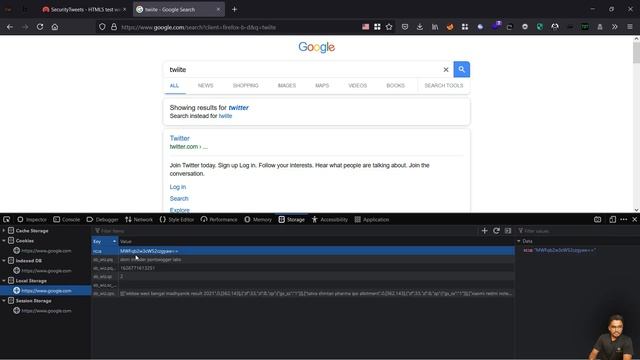Viewport: 640px width, 360px height.
Task: Select google.com under Local Storage
Action: pyautogui.click(x=46, y=291)
